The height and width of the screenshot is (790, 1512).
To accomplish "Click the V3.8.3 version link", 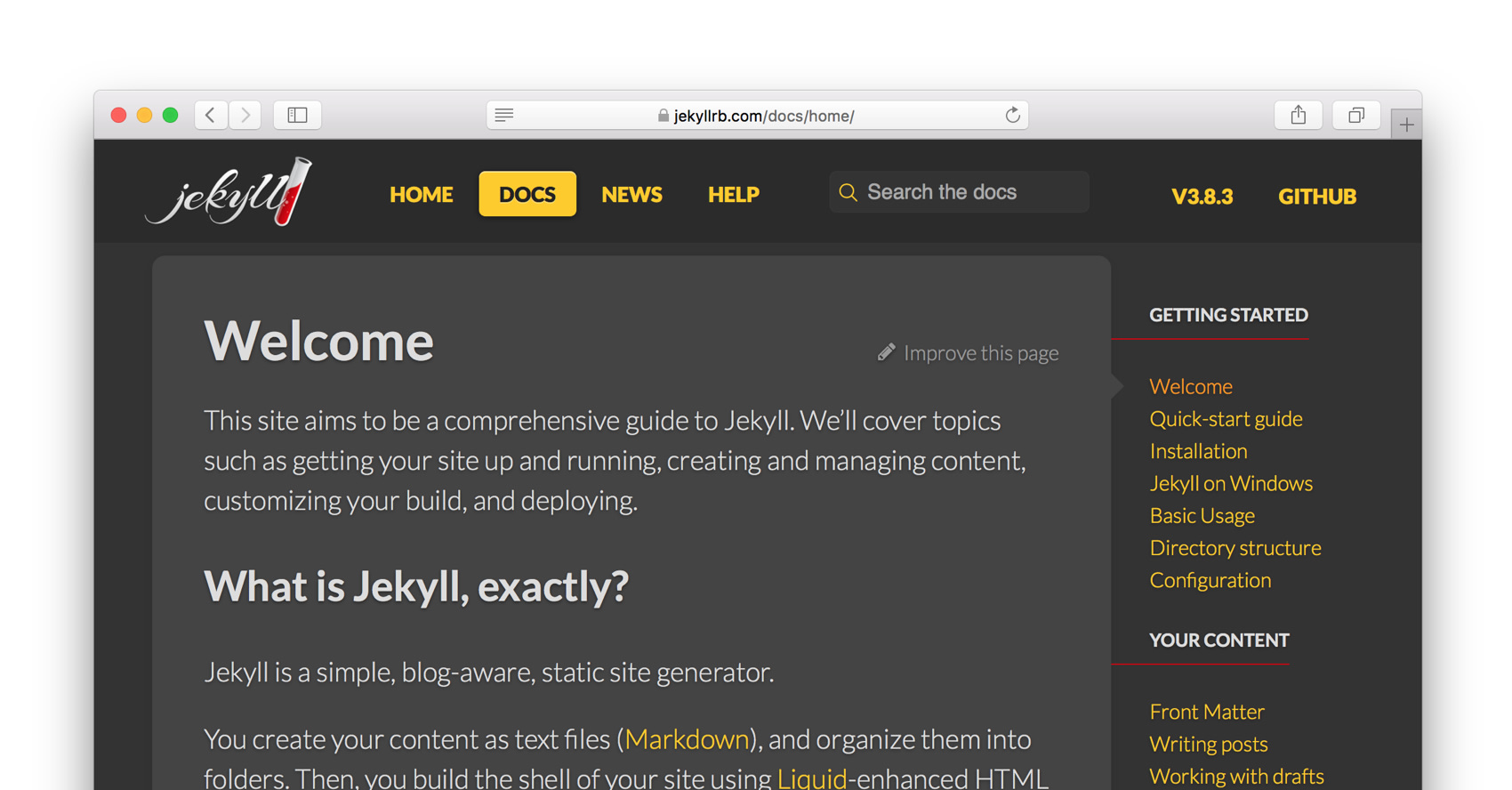I will click(x=1202, y=197).
